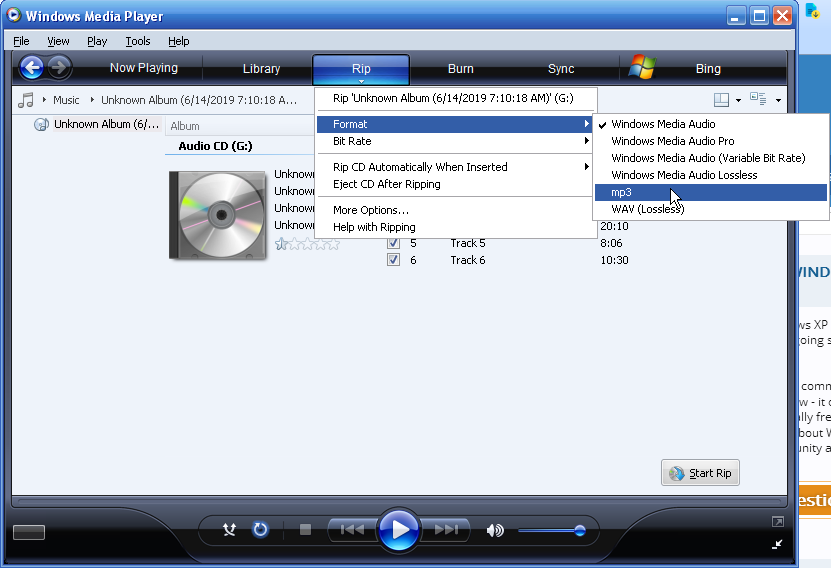Choose WAV (Lossless) format
This screenshot has height=568, width=831.
(711, 209)
